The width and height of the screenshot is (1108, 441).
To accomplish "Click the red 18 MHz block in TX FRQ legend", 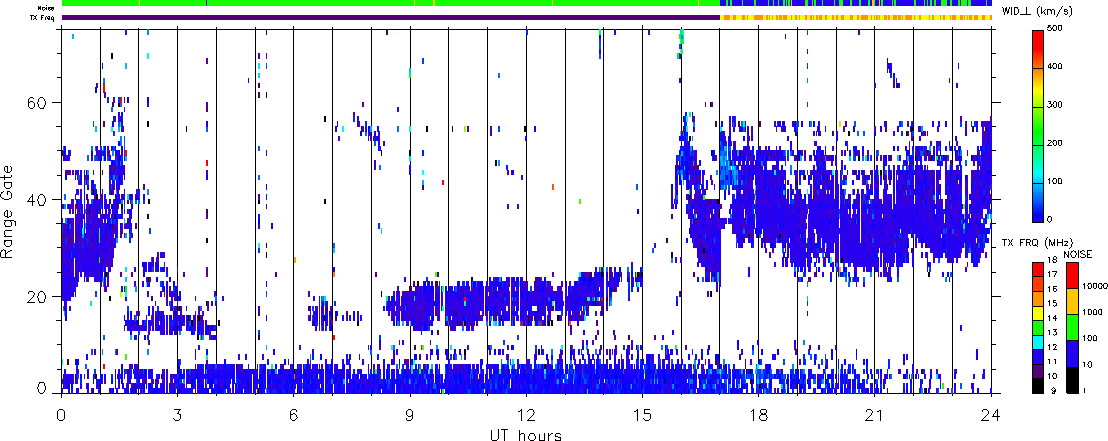I will click(1037, 268).
